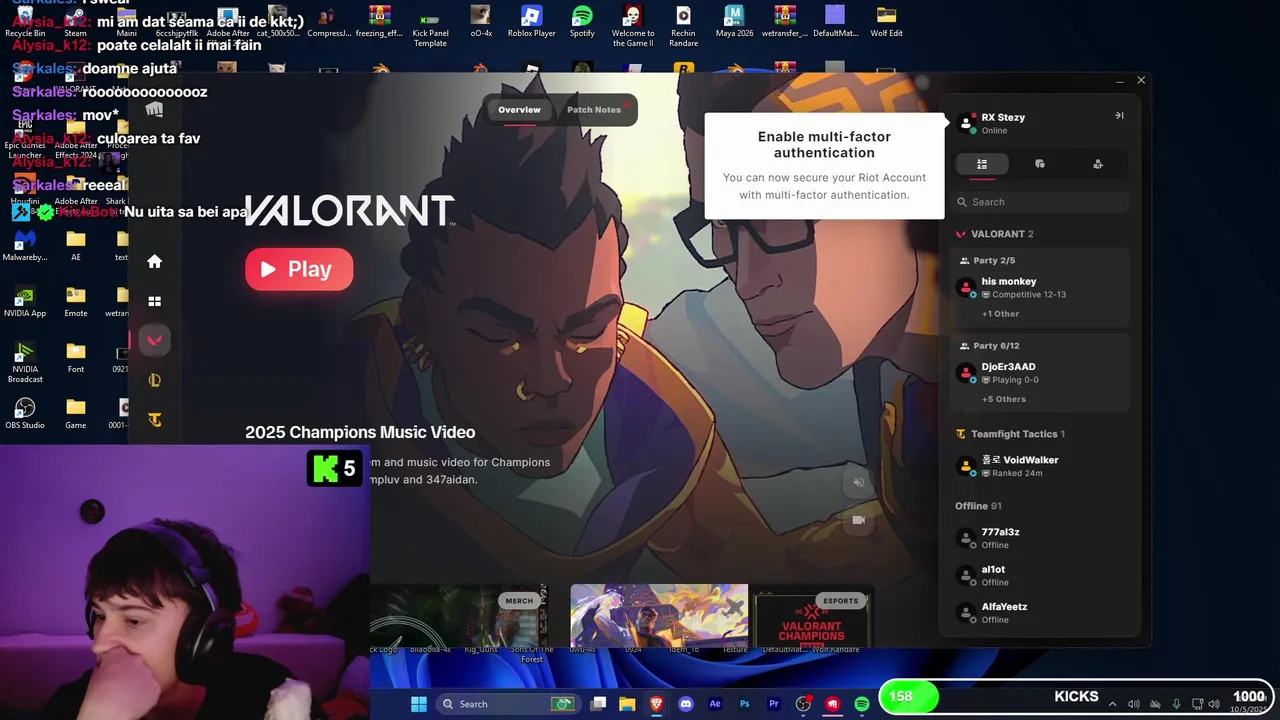Select friend VoidWalker
This screenshot has width=1280, height=720.
(1040, 466)
